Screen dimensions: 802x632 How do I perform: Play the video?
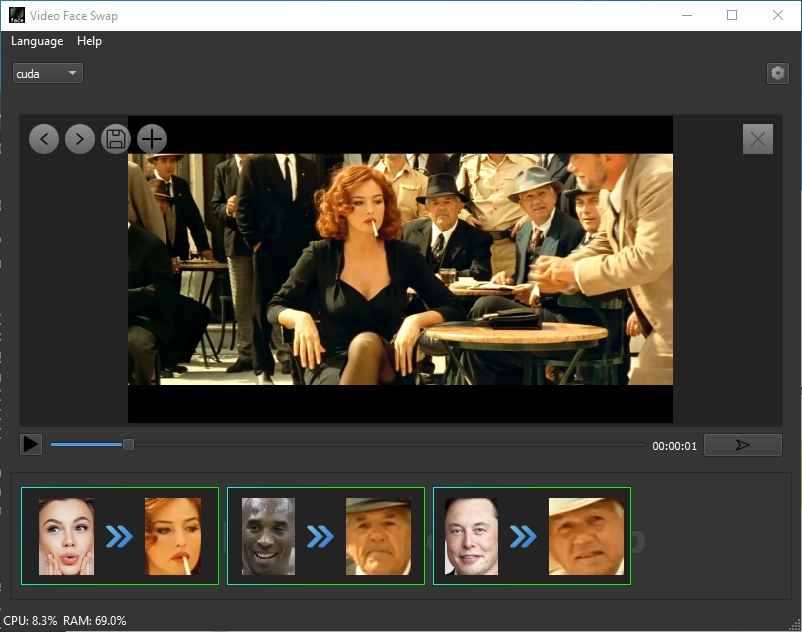pos(30,444)
